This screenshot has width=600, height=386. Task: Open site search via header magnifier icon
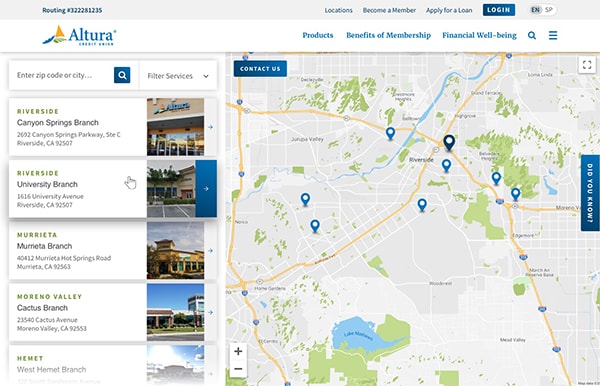[x=532, y=36]
